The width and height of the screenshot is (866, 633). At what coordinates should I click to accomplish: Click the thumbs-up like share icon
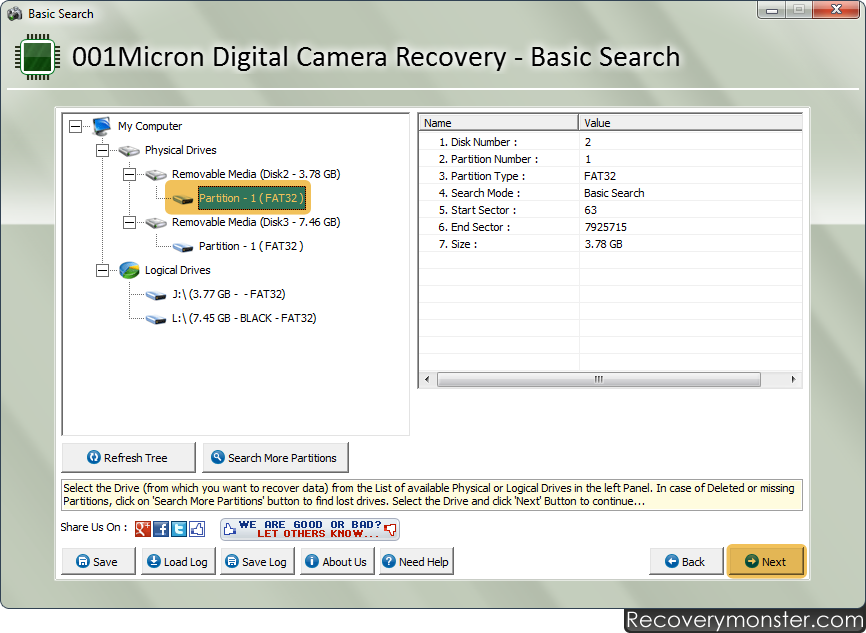click(197, 529)
